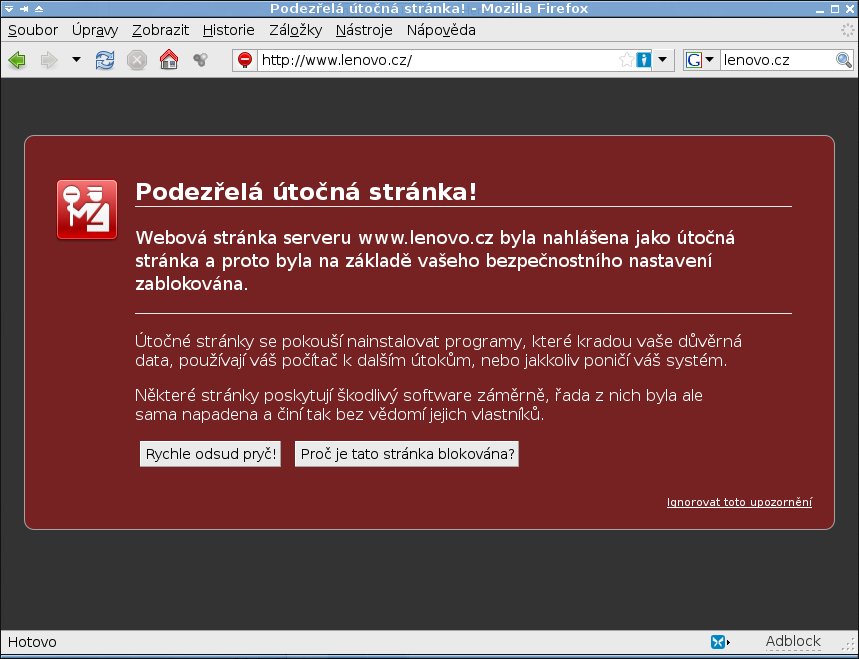Image resolution: width=859 pixels, height=659 pixels.
Task: Click the gray stop loading button
Action: click(137, 60)
